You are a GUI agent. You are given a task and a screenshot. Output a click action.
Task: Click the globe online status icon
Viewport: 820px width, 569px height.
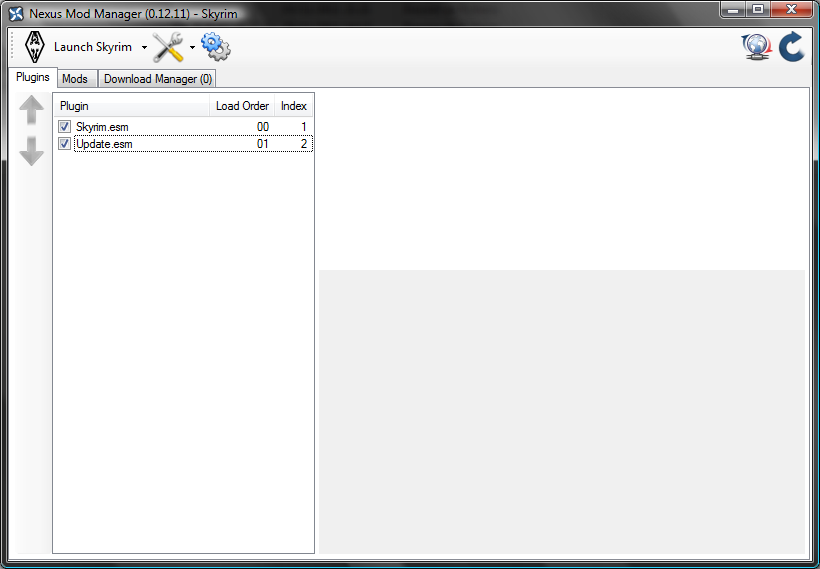(756, 47)
